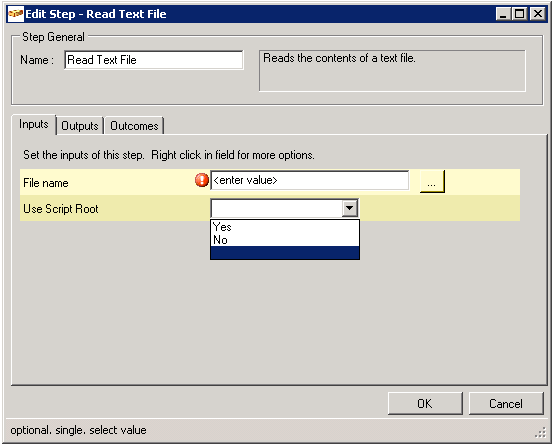Click the application icon in title bar
Image resolution: width=553 pixels, height=446 pixels.
coord(16,14)
